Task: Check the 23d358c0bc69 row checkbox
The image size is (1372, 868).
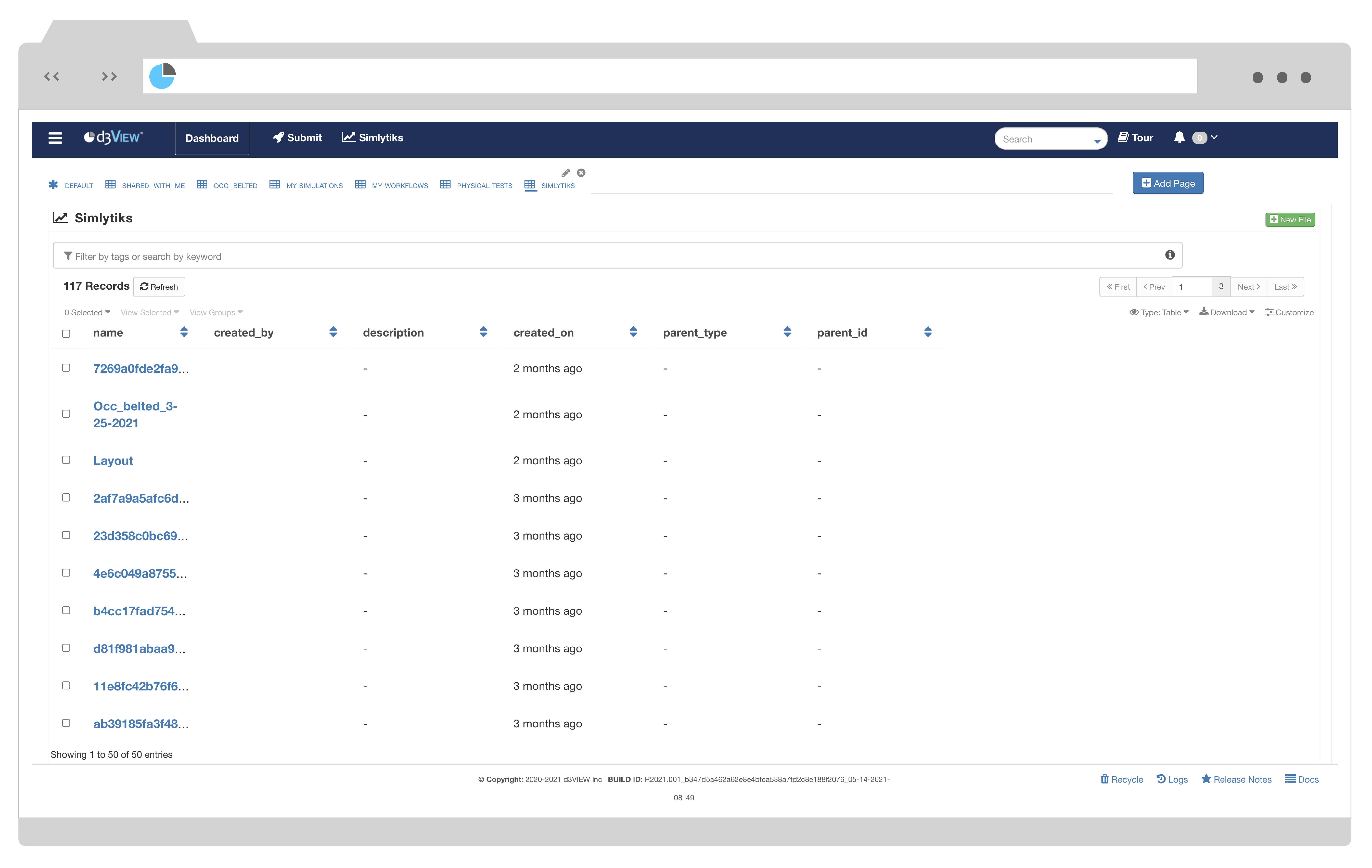Action: pos(66,535)
